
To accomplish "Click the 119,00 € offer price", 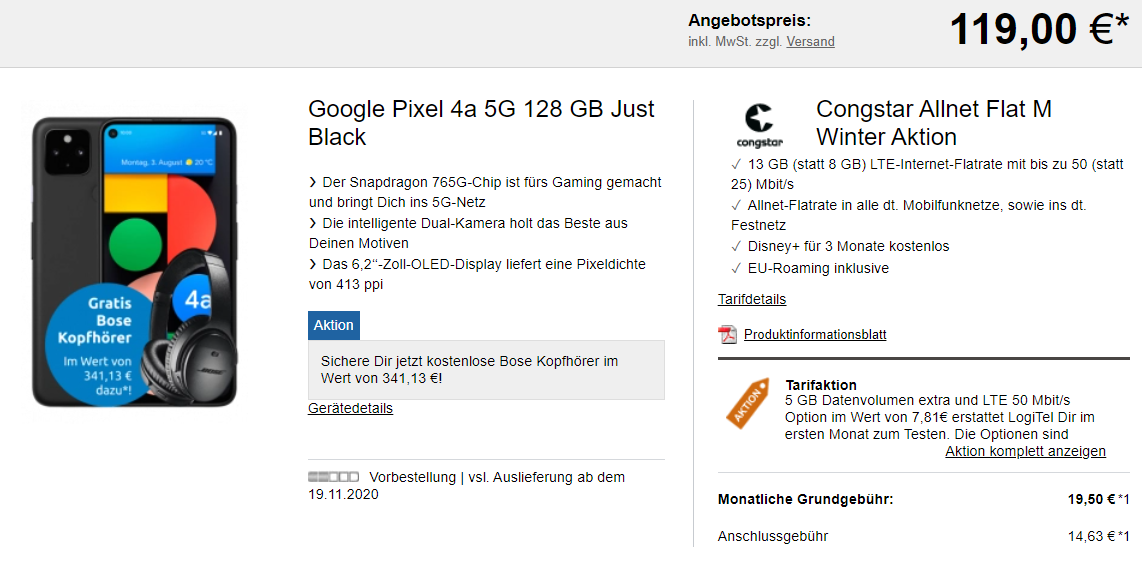I will click(1030, 30).
